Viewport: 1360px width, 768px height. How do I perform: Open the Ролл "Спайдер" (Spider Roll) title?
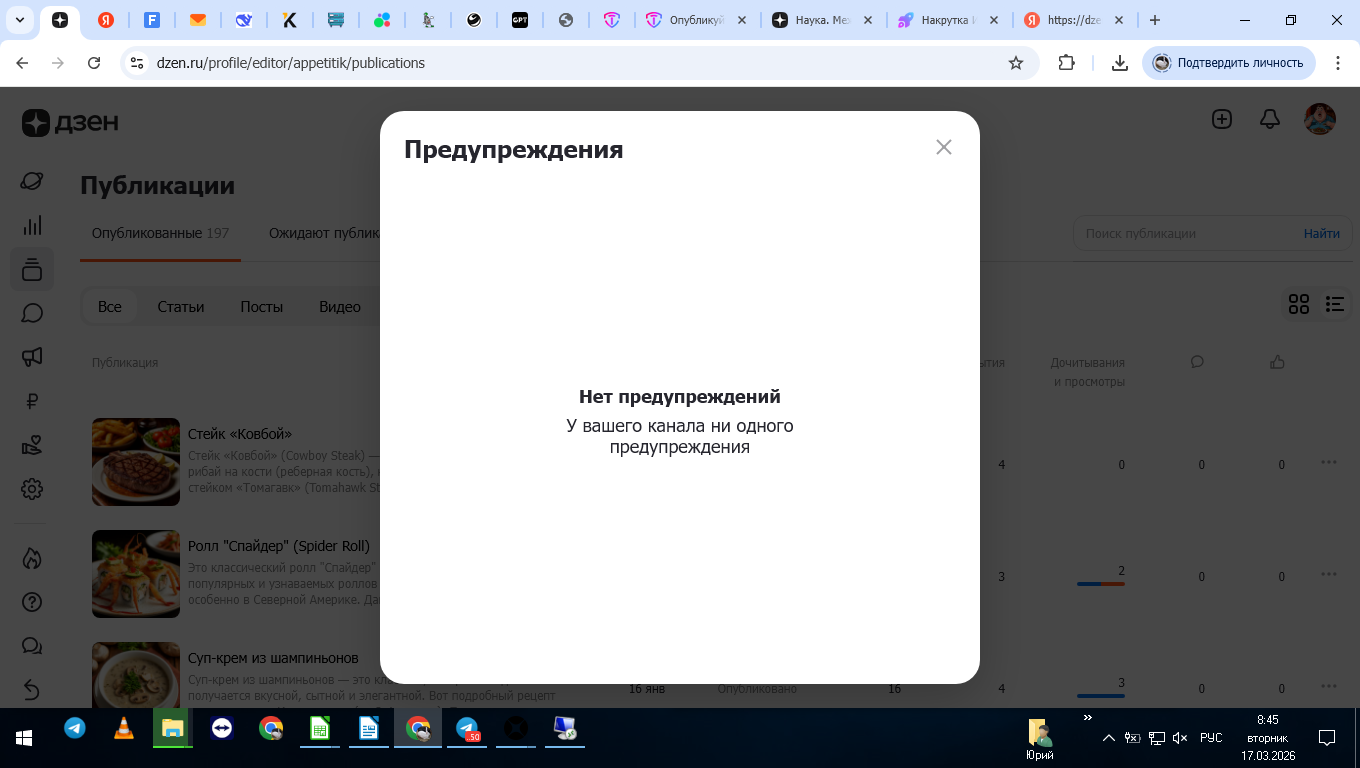coord(279,546)
